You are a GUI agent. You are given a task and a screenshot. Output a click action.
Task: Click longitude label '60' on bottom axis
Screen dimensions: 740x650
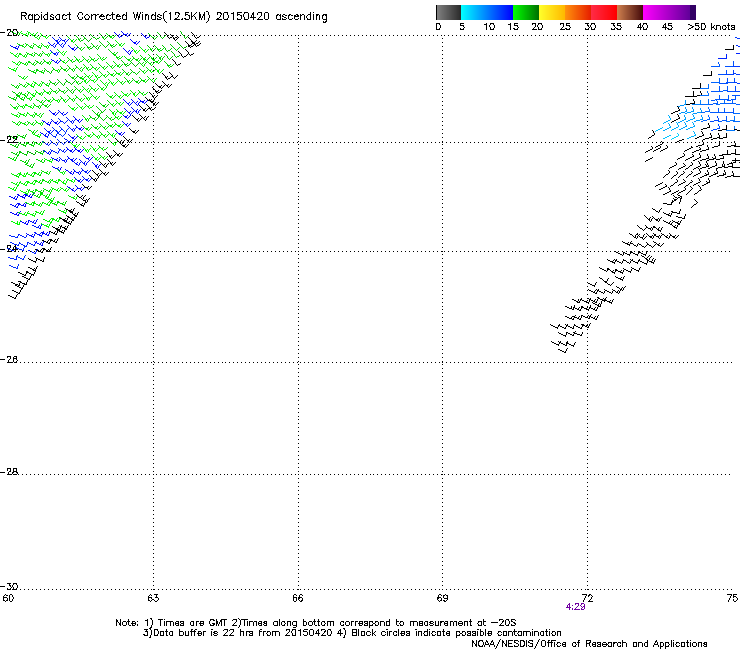[x=8, y=599]
